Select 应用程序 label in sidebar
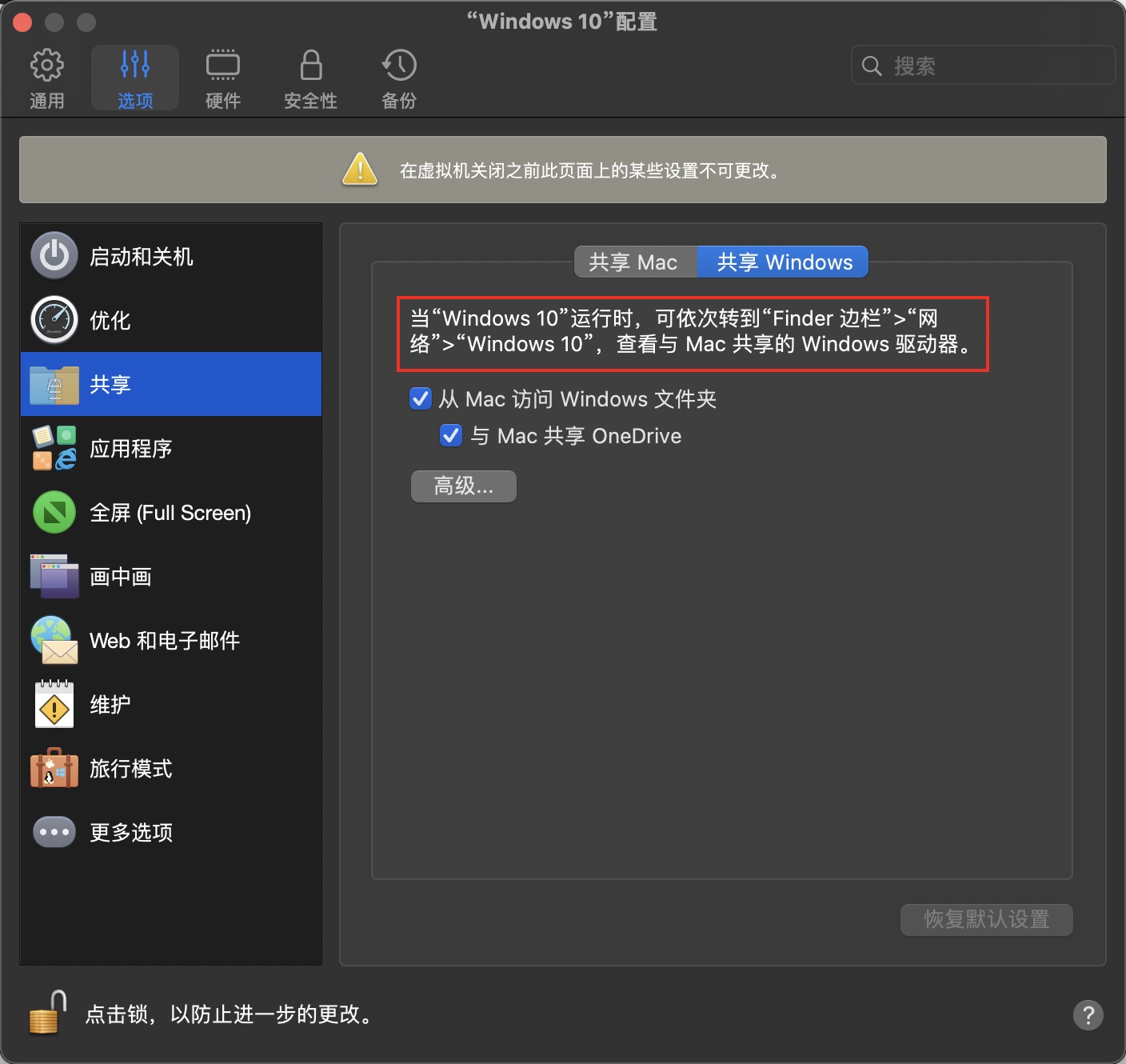This screenshot has width=1126, height=1064. (x=131, y=449)
